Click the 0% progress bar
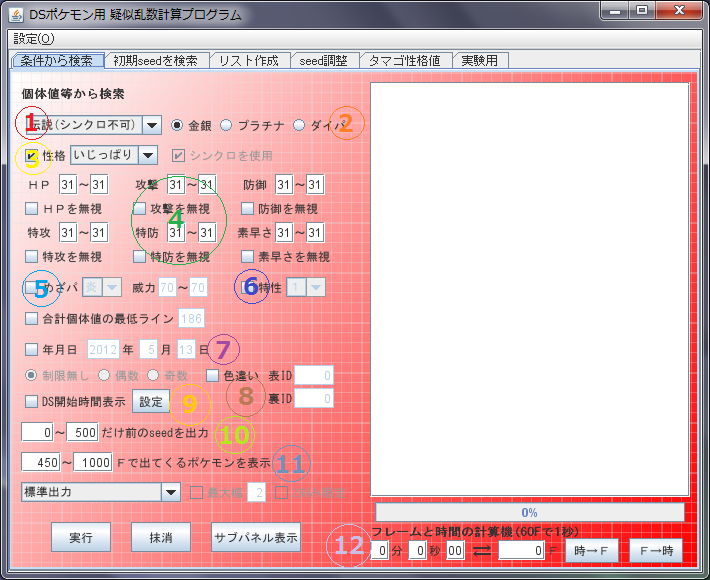Screen dimensions: 710x580 click(530, 513)
